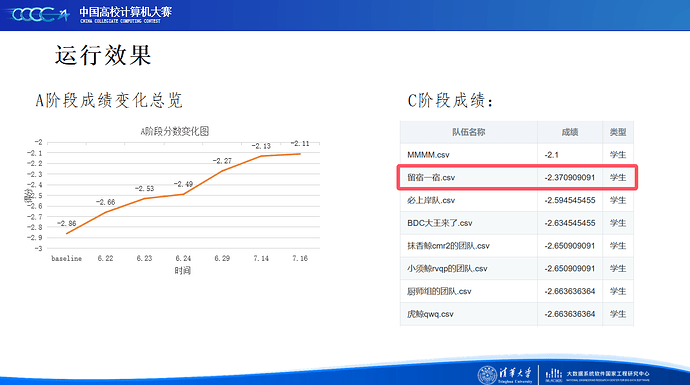Select the x-axis label 7.16
The width and height of the screenshot is (690, 385).
(x=300, y=258)
